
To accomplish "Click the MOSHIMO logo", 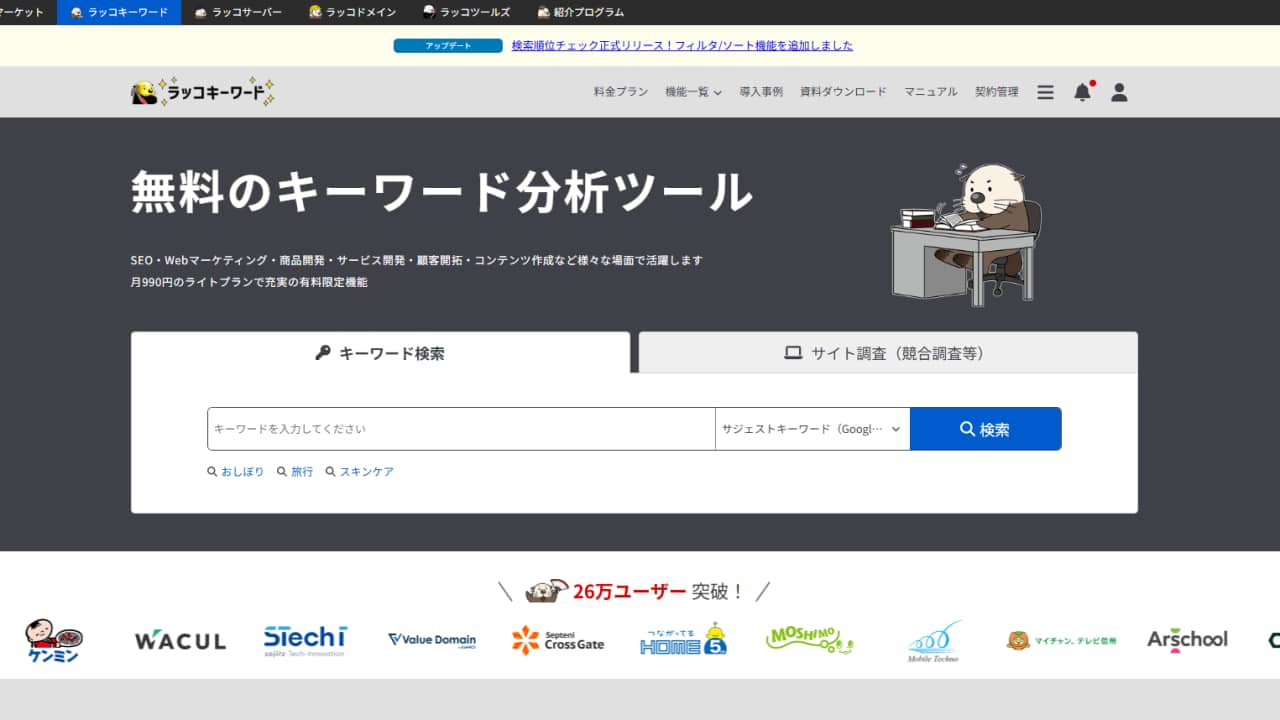I will [x=809, y=639].
